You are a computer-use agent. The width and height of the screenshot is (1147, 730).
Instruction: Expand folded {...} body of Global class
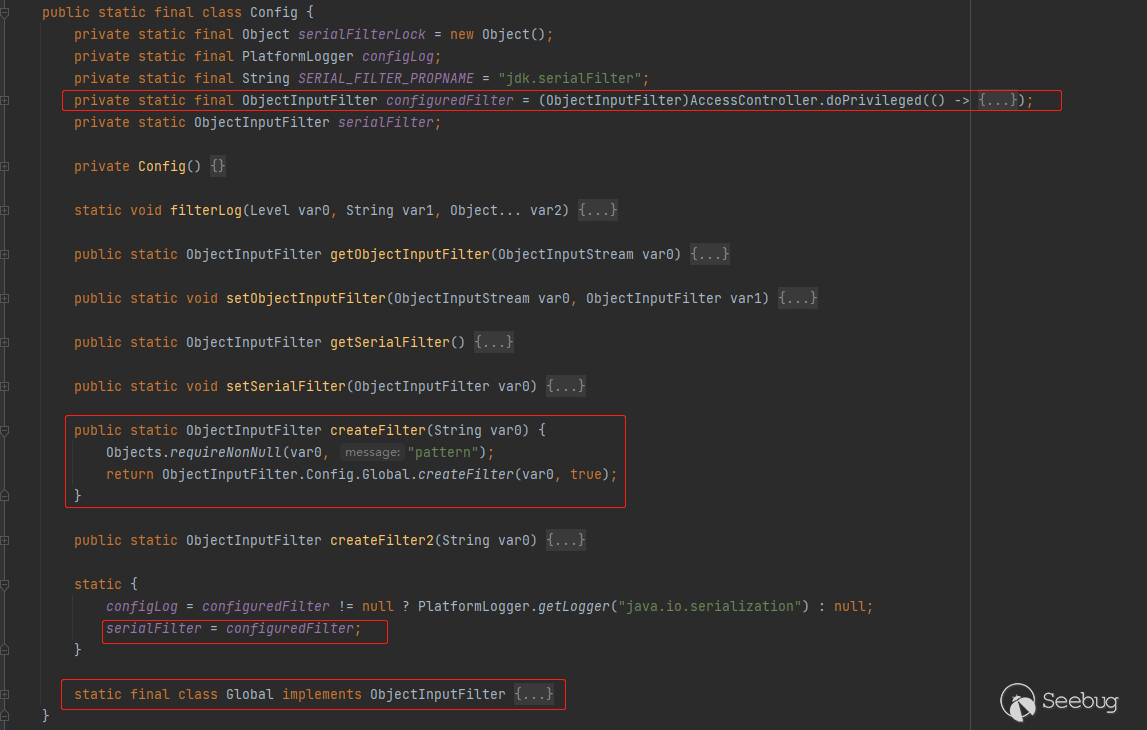pyautogui.click(x=534, y=694)
